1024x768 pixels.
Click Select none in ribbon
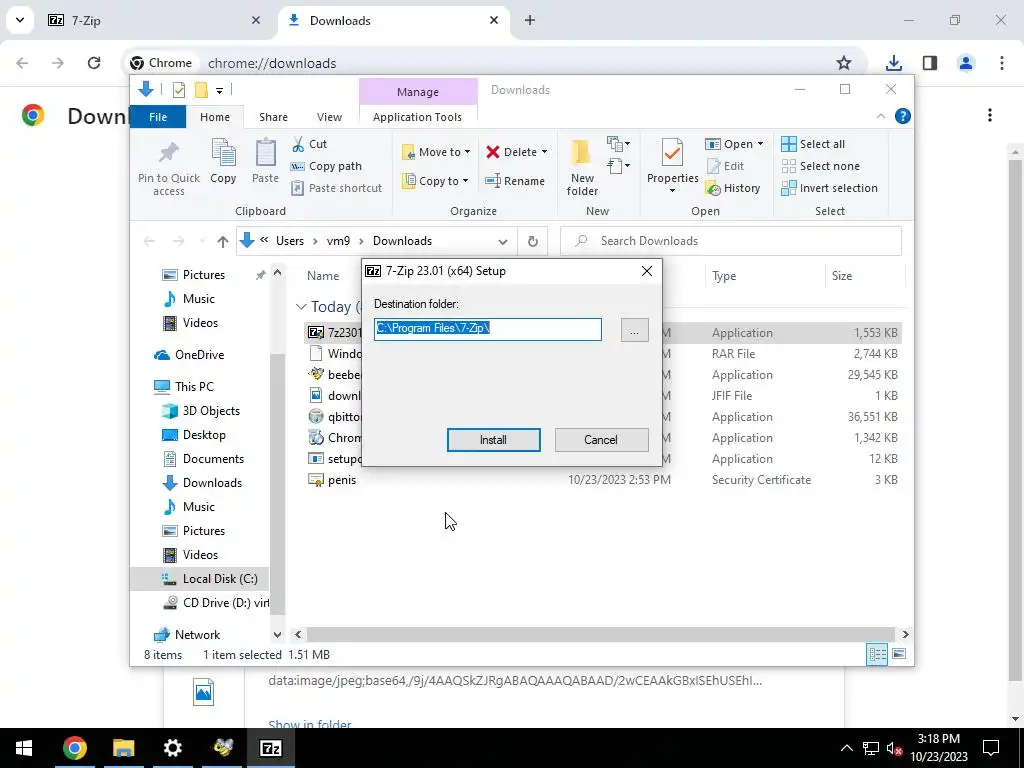(821, 166)
